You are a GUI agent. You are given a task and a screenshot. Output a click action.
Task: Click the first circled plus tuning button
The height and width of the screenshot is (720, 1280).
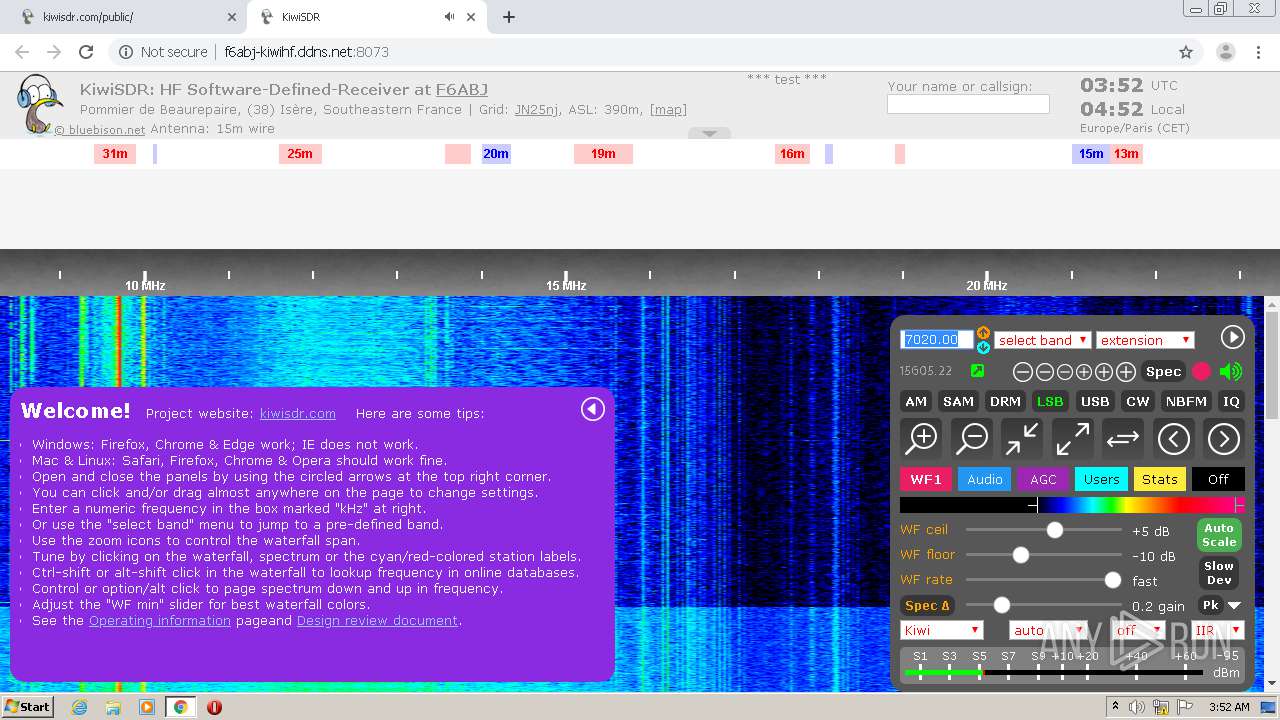click(x=1084, y=372)
